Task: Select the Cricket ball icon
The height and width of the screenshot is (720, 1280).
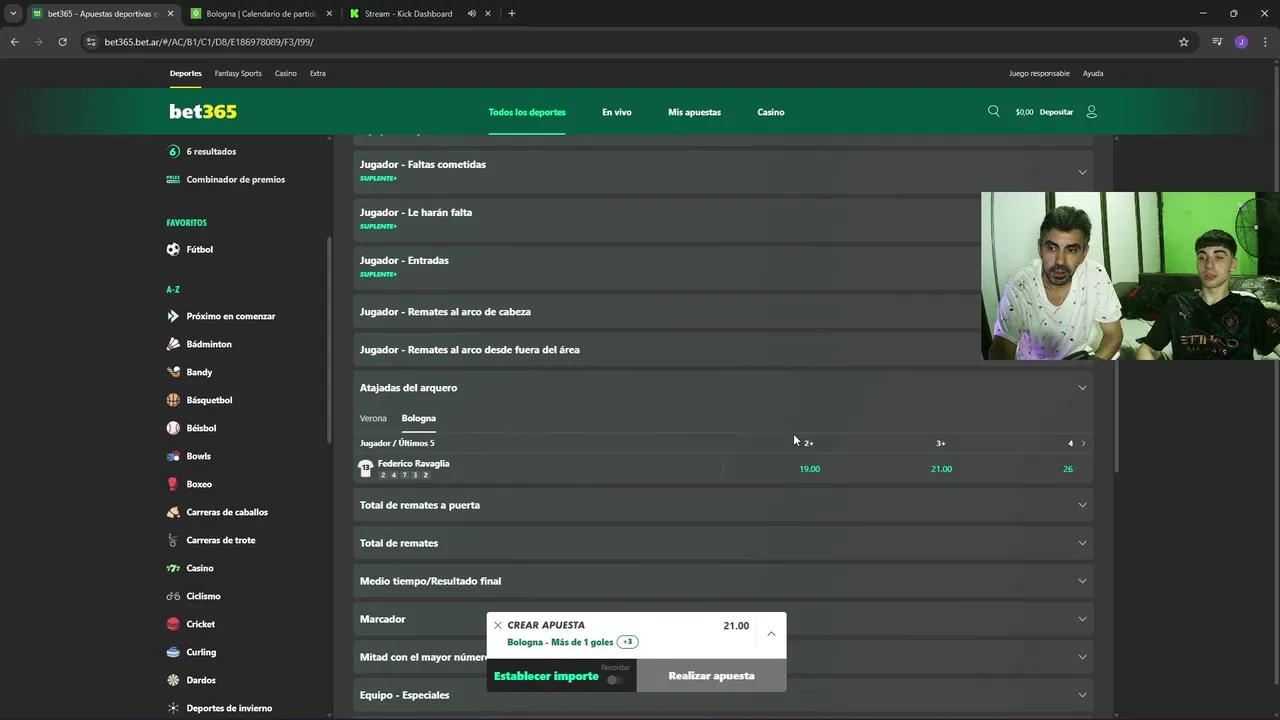Action: point(173,624)
